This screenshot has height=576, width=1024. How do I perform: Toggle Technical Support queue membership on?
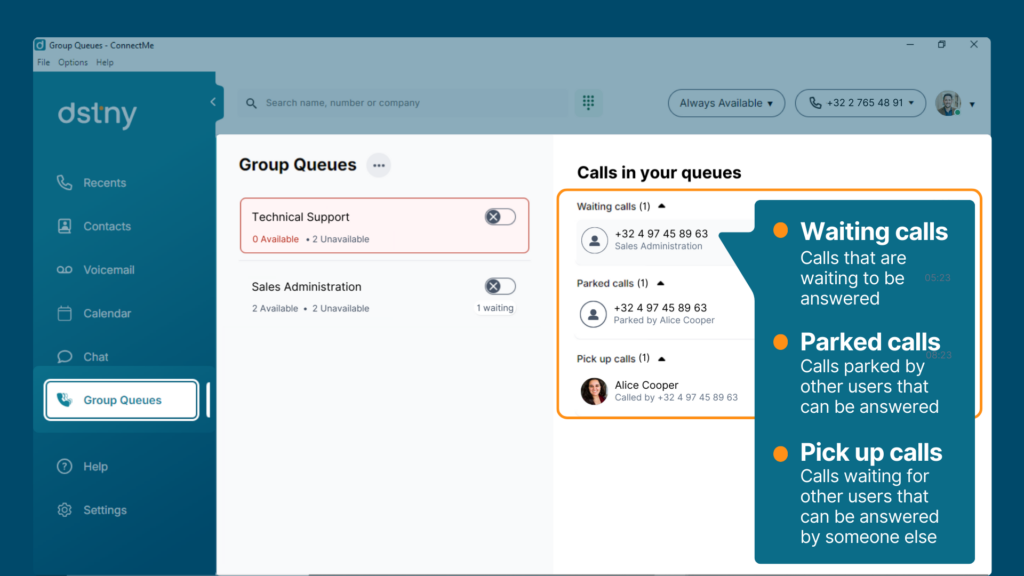[x=500, y=217]
